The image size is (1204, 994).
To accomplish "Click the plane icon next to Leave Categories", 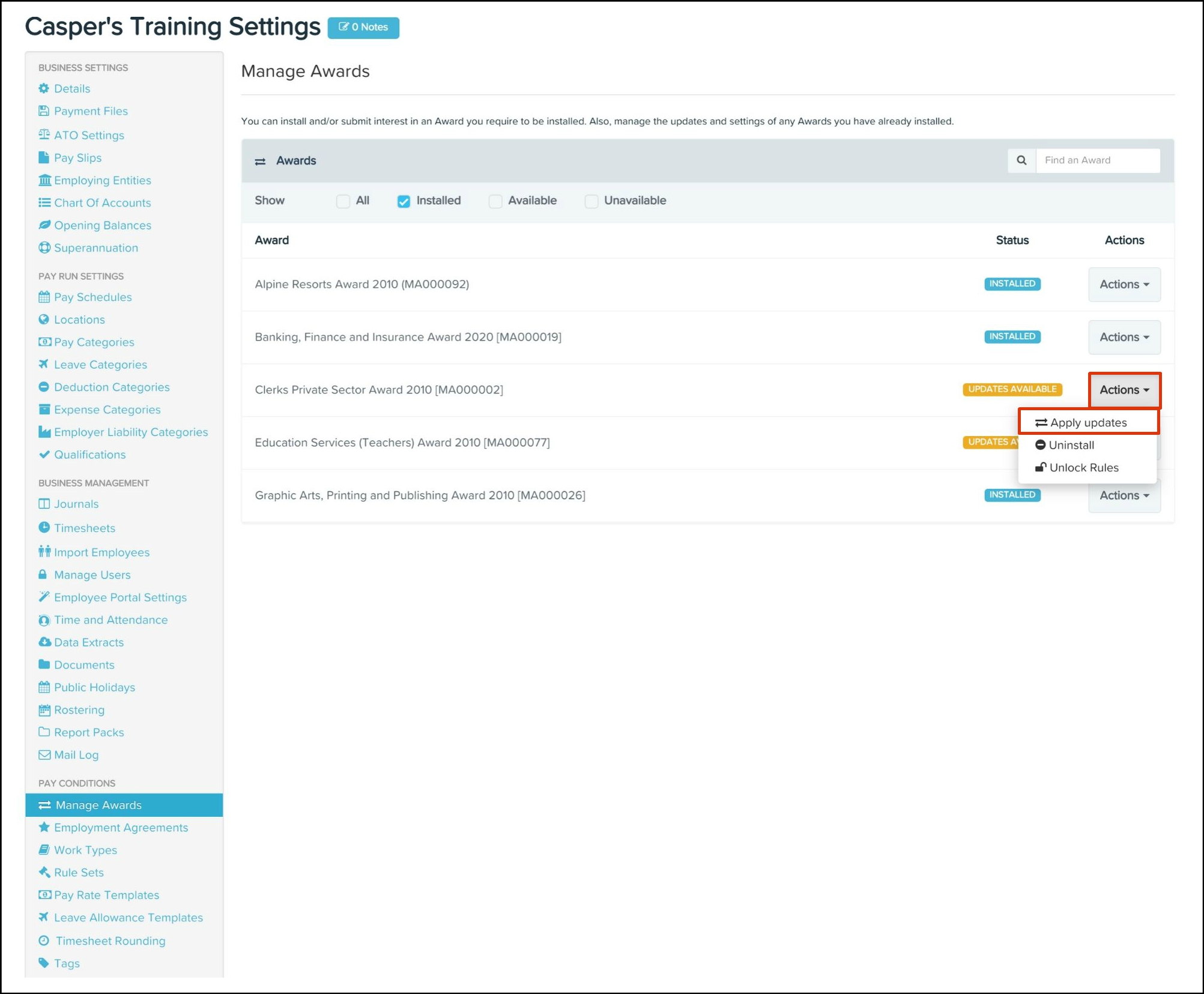I will [44, 364].
